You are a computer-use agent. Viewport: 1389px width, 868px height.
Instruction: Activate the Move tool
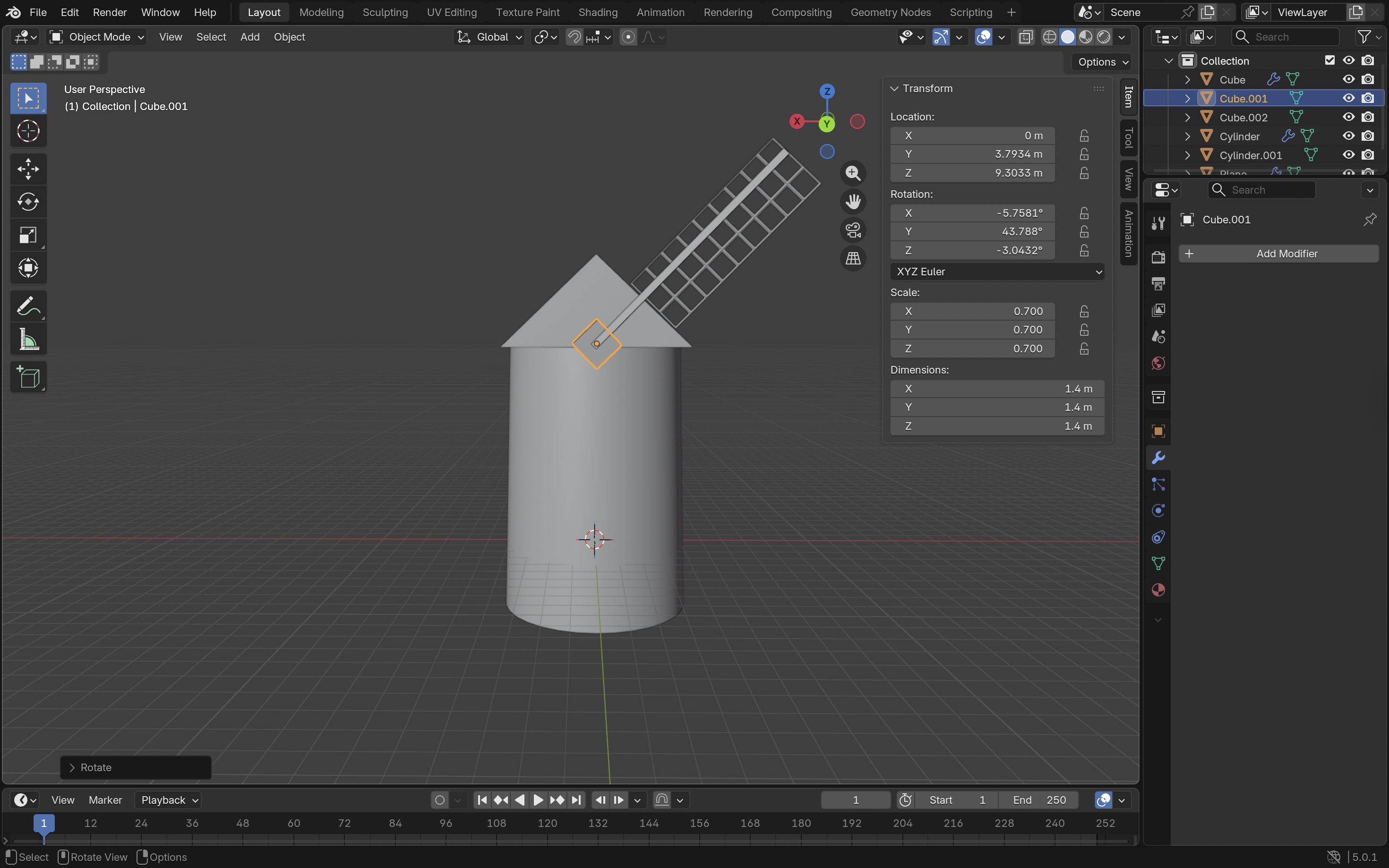point(28,170)
